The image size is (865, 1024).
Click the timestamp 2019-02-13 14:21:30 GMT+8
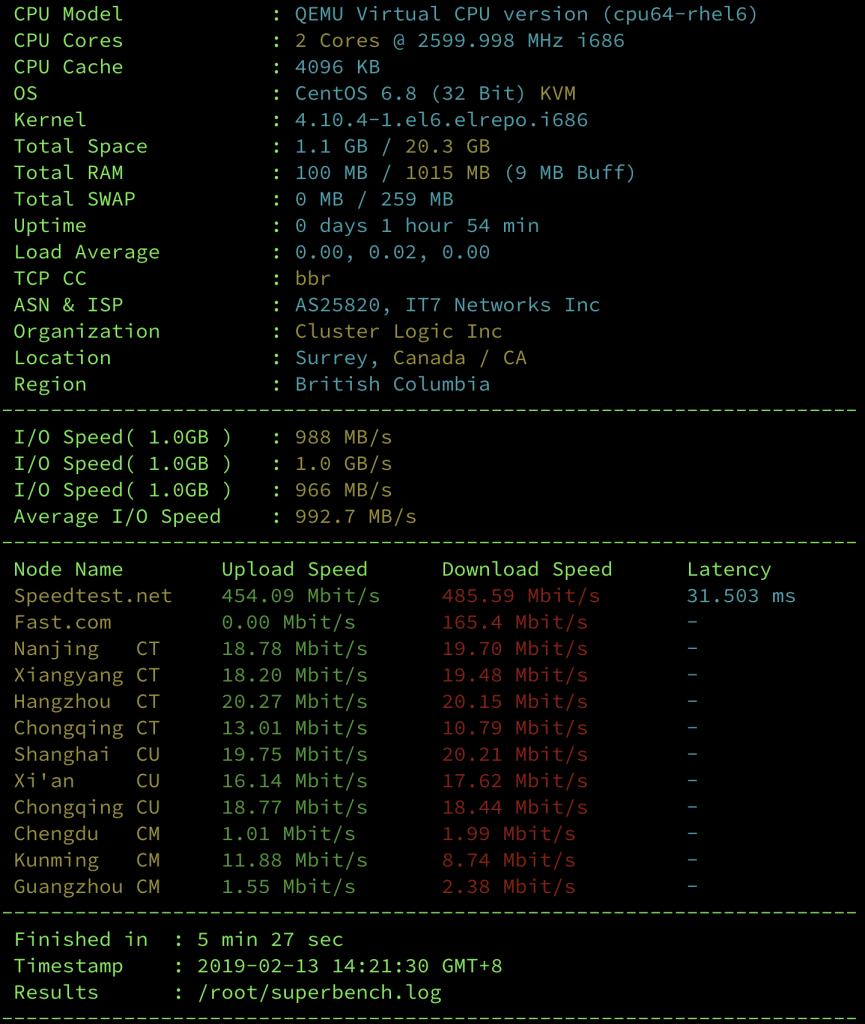(349, 966)
